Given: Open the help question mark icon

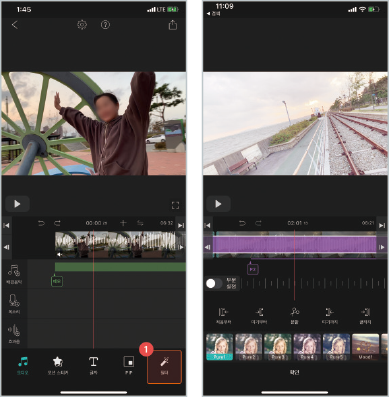Looking at the screenshot, I should coord(105,25).
